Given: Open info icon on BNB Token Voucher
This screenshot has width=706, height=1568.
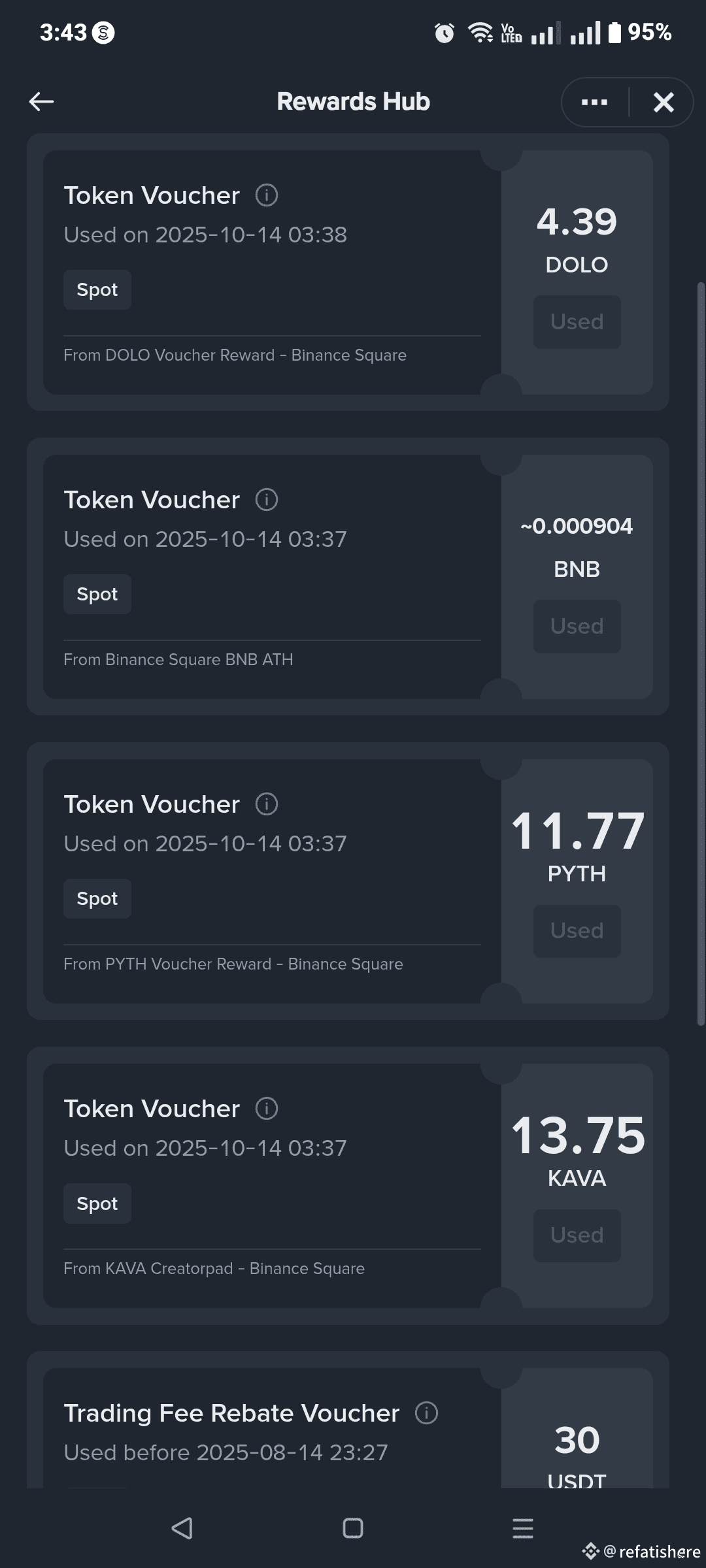Looking at the screenshot, I should (x=267, y=500).
